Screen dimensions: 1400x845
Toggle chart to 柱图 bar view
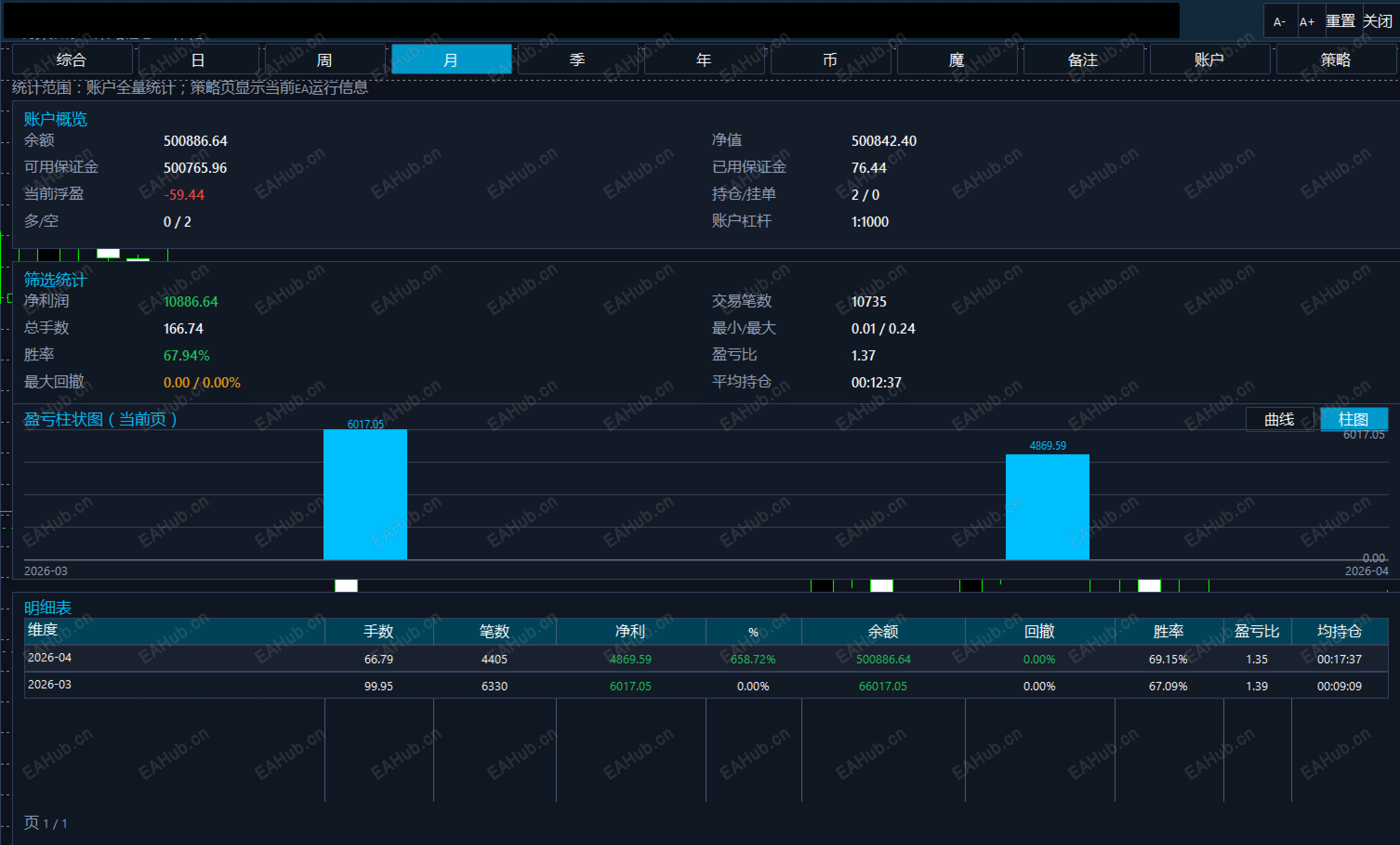(1354, 419)
